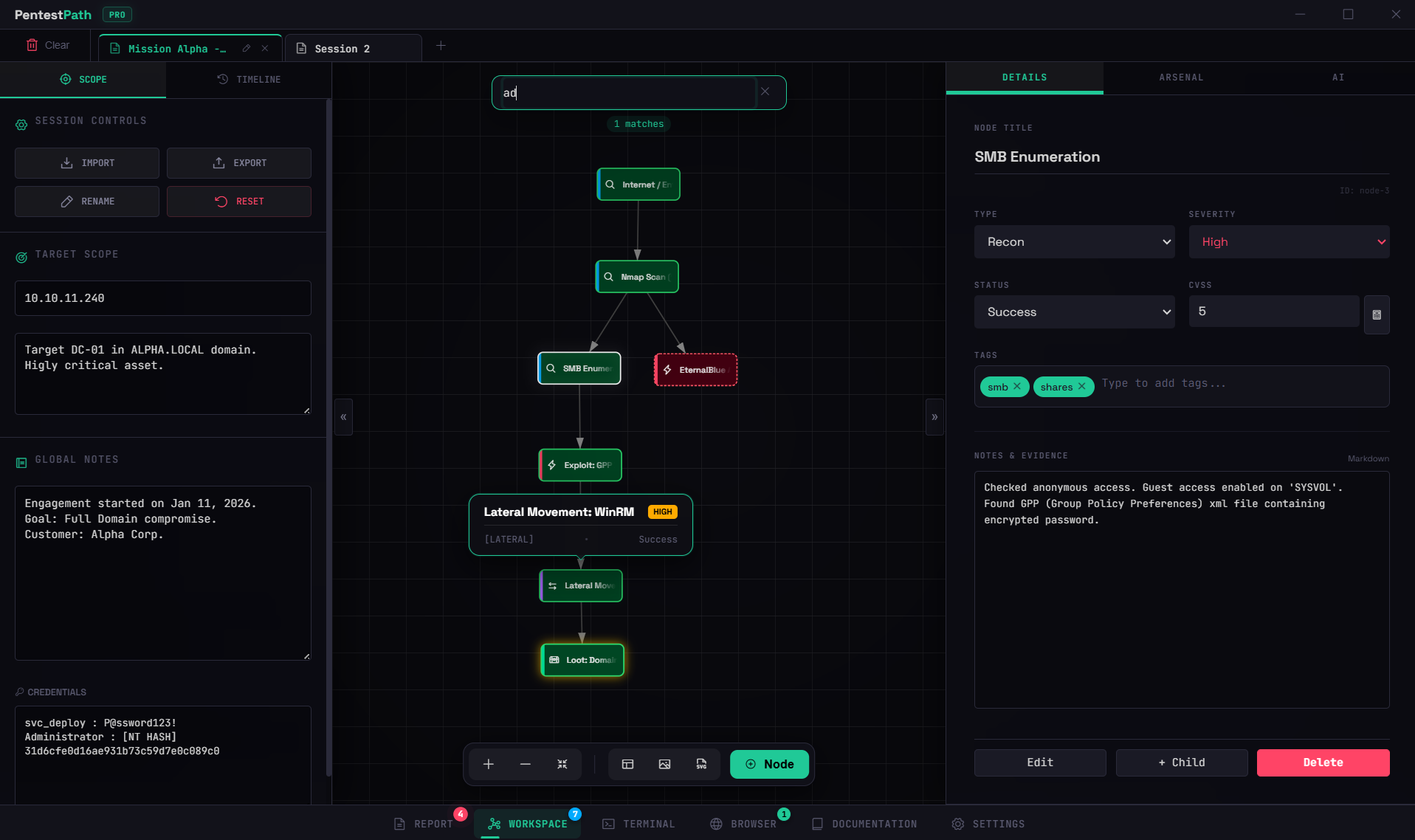
Task: Export the graph as SVG icon
Action: (701, 764)
